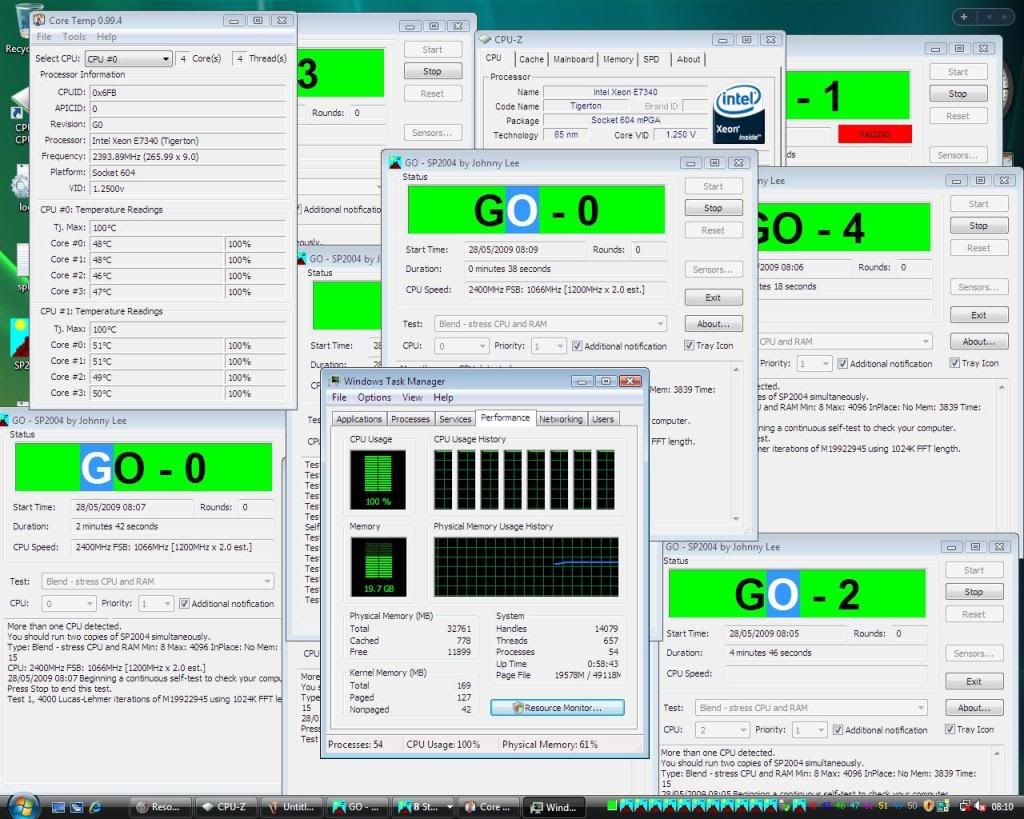The image size is (1024, 819).
Task: Click log scroll-up arrow in GO - 0 window started 08:09
Action: pyautogui.click(x=736, y=370)
